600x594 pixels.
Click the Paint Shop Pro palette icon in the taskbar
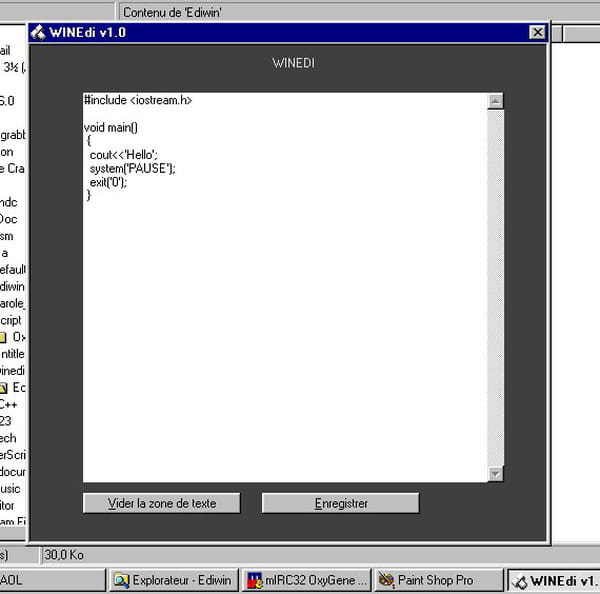coord(386,581)
